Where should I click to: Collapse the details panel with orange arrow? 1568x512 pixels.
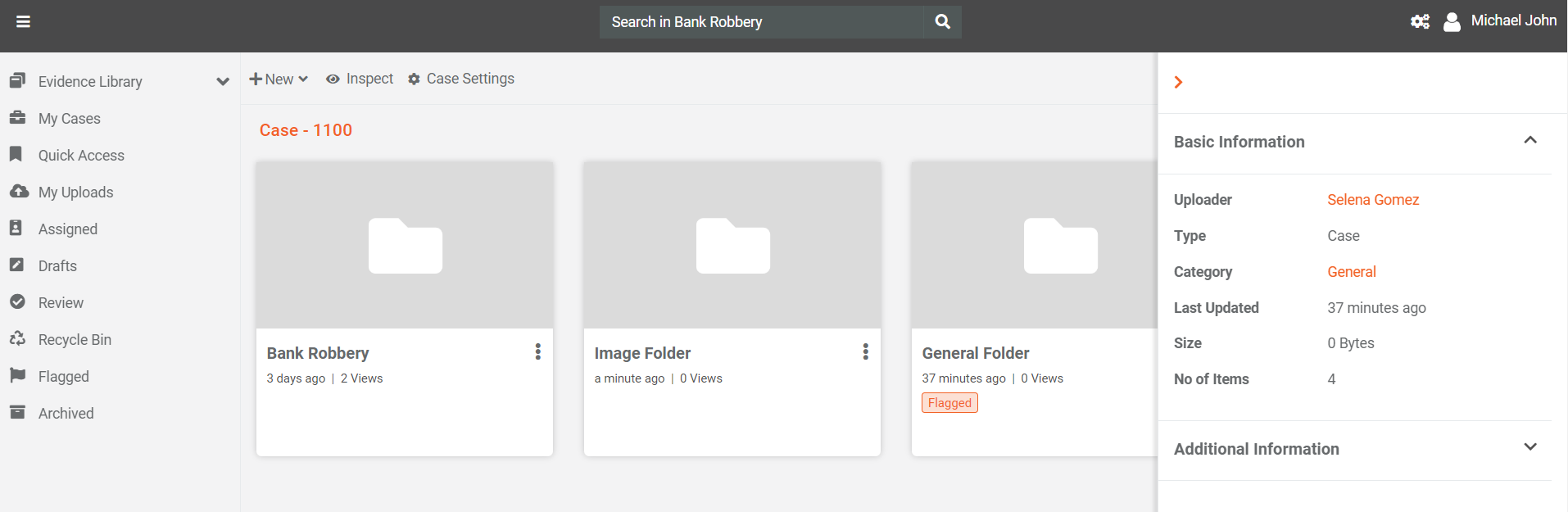1178,83
